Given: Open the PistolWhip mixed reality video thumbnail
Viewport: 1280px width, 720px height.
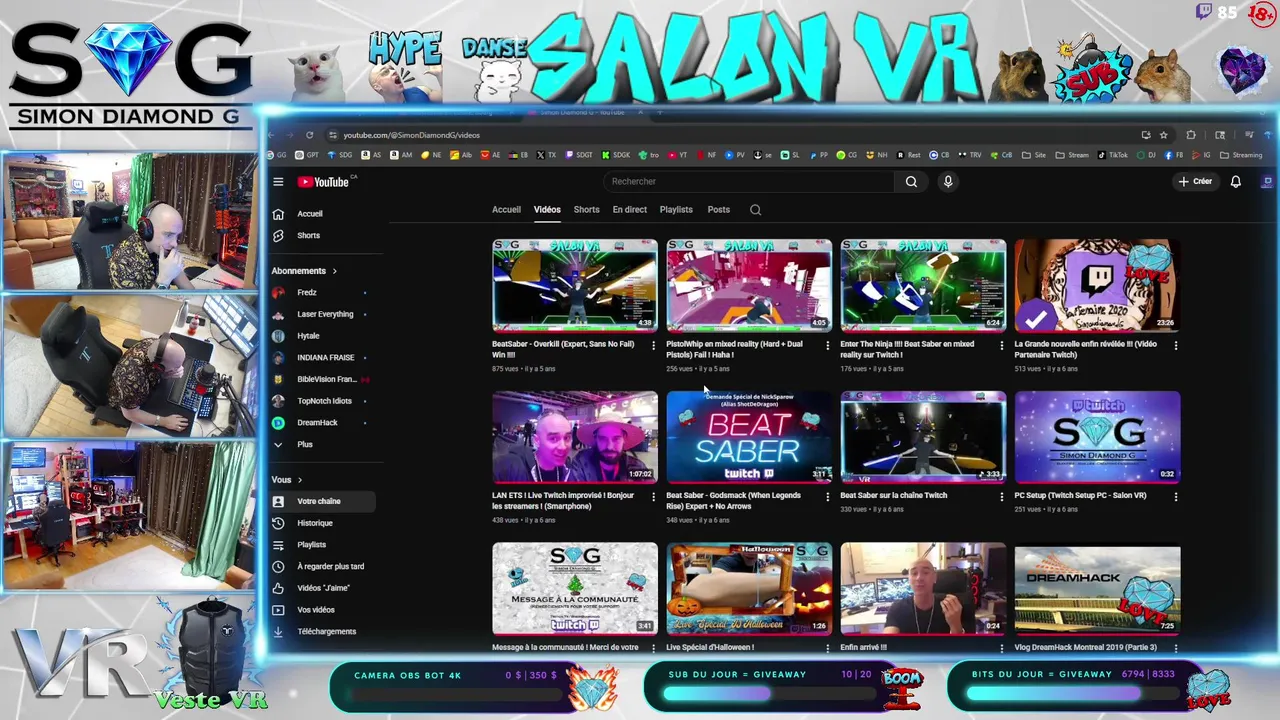Looking at the screenshot, I should 749,284.
